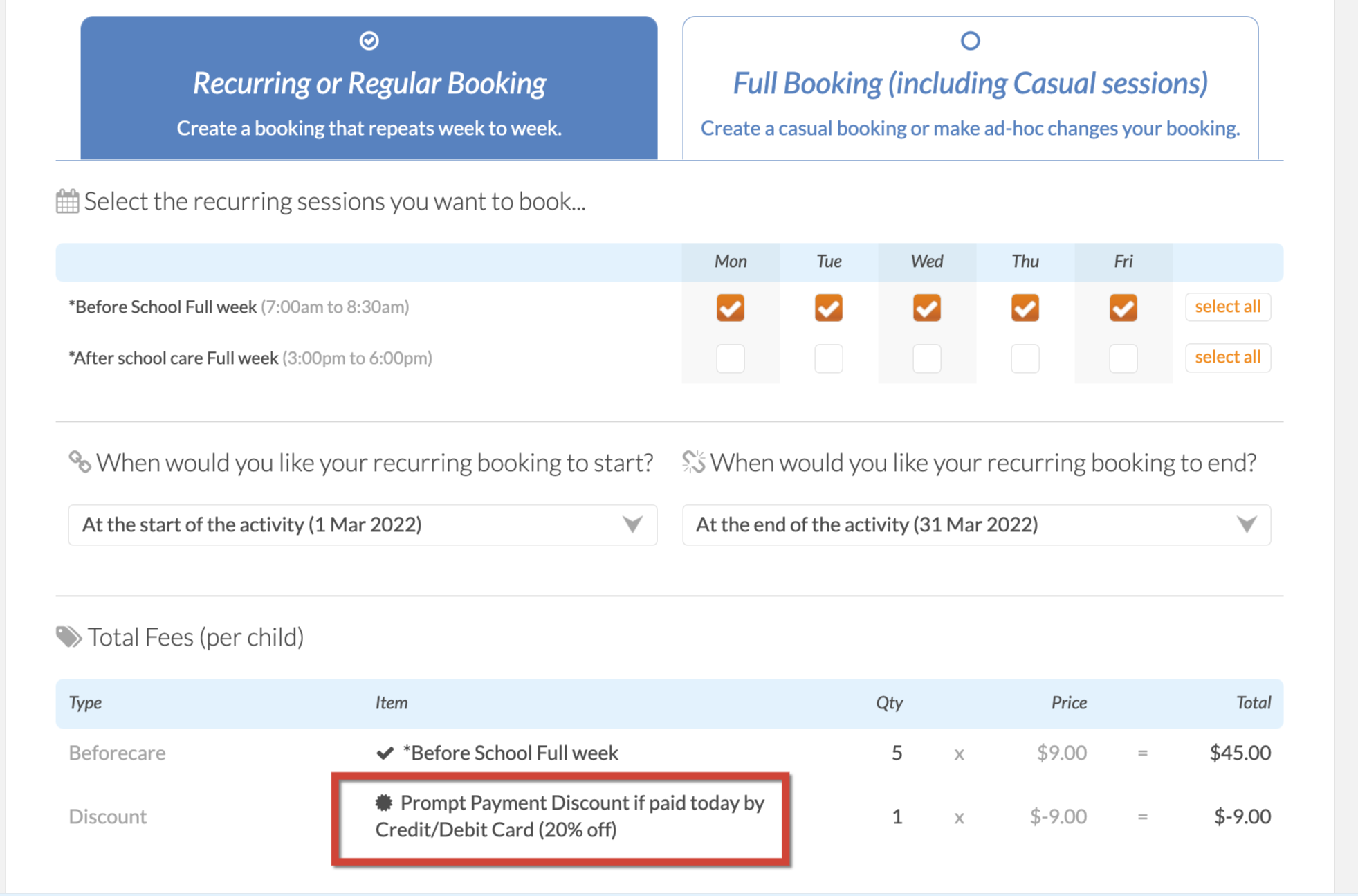Check After school care Tuesday checkbox
Image resolution: width=1358 pixels, height=896 pixels.
click(x=829, y=358)
